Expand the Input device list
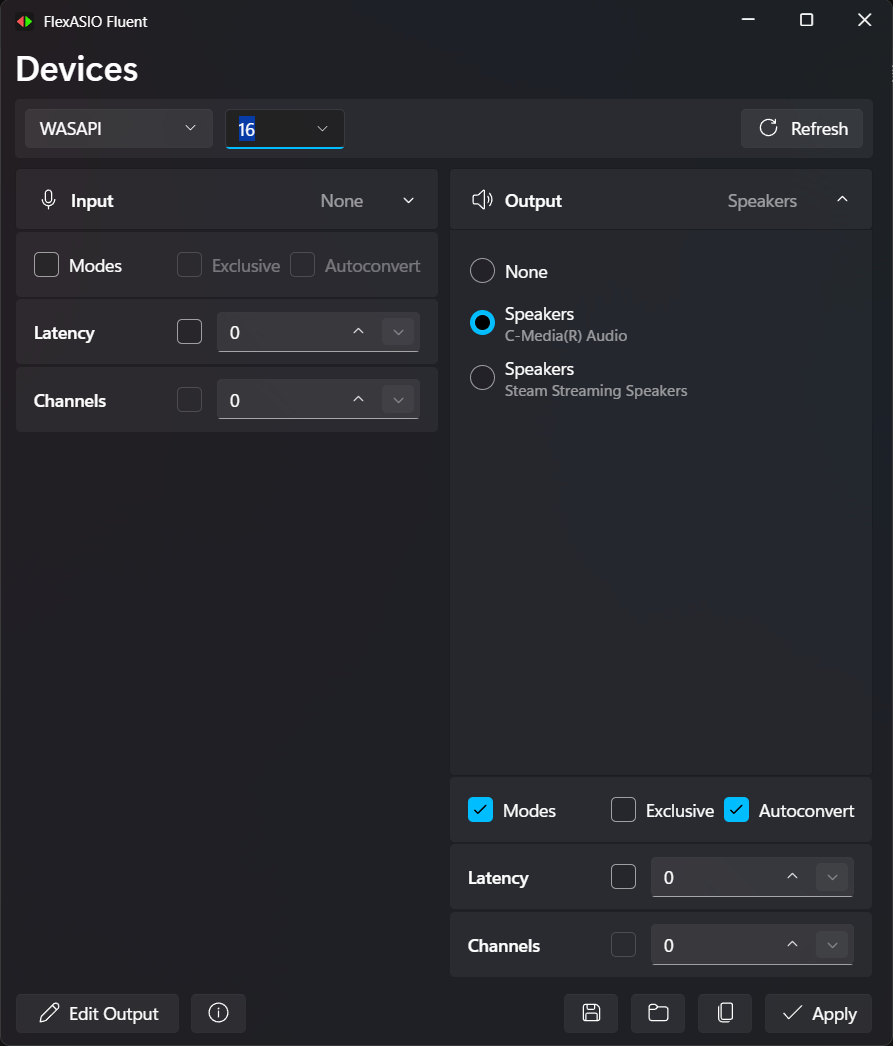 tap(408, 200)
